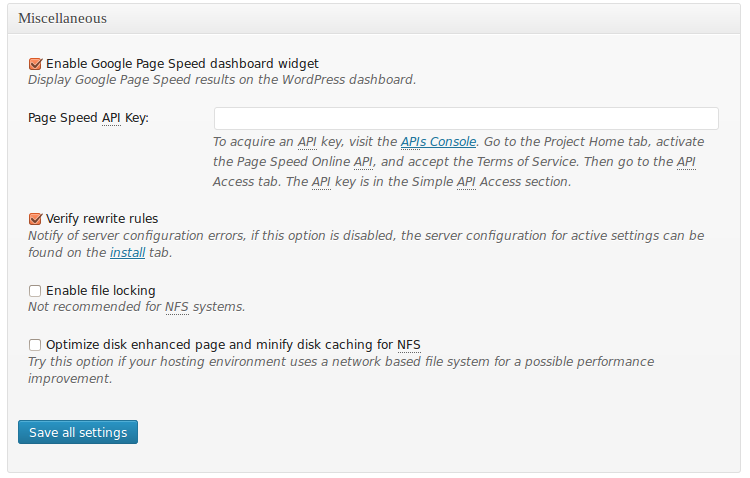The height and width of the screenshot is (478, 750).
Task: Click the Enable file locking label text
Action: tap(100, 291)
